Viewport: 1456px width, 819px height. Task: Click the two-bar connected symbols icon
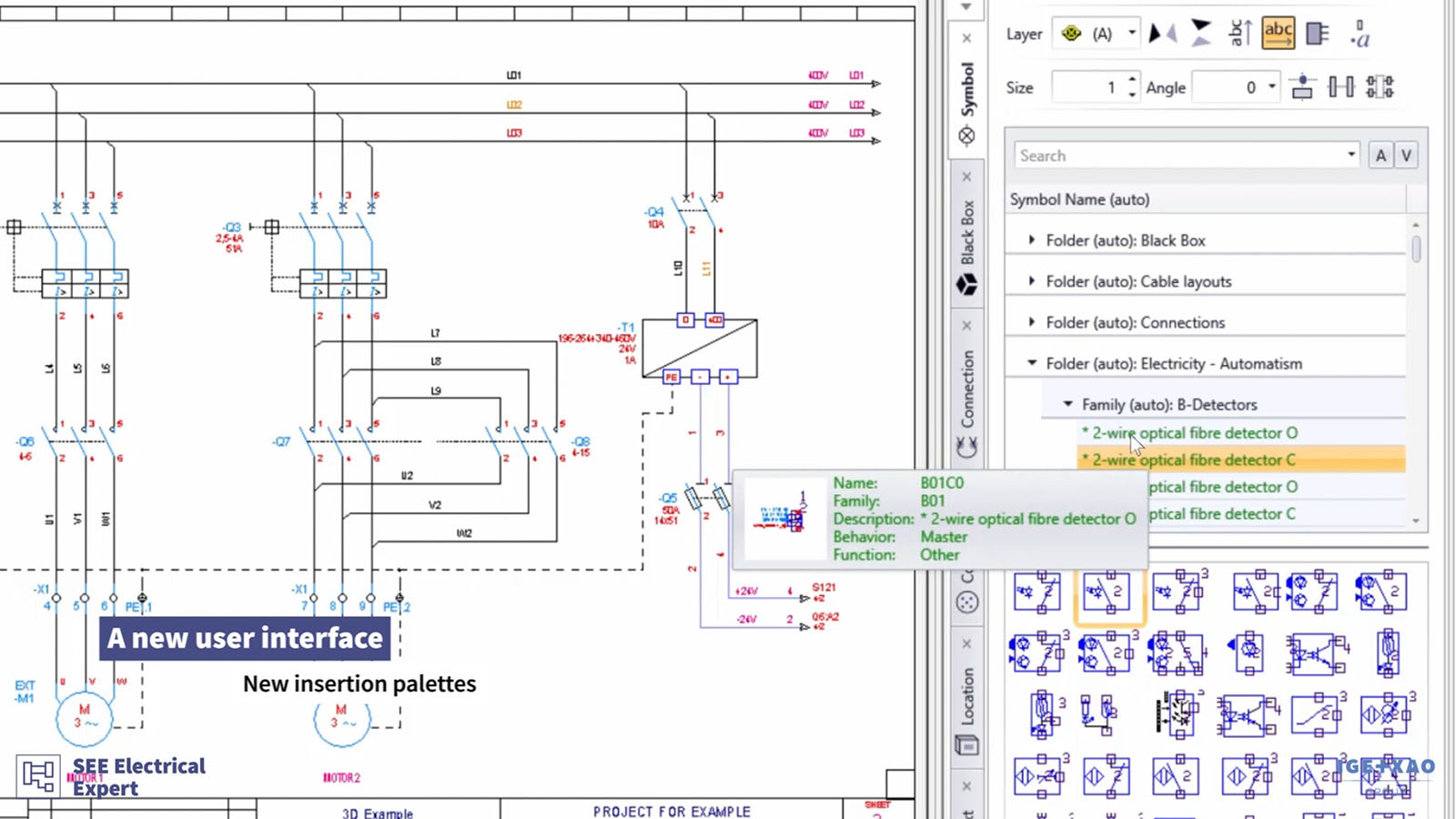pos(1340,87)
